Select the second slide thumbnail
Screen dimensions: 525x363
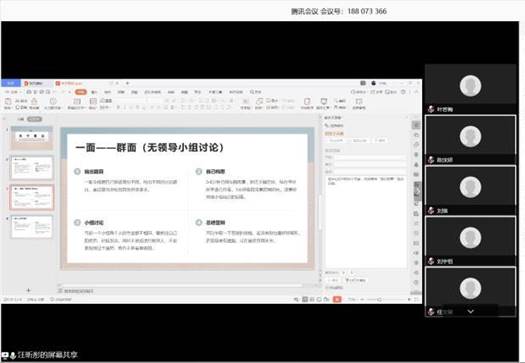point(32,167)
